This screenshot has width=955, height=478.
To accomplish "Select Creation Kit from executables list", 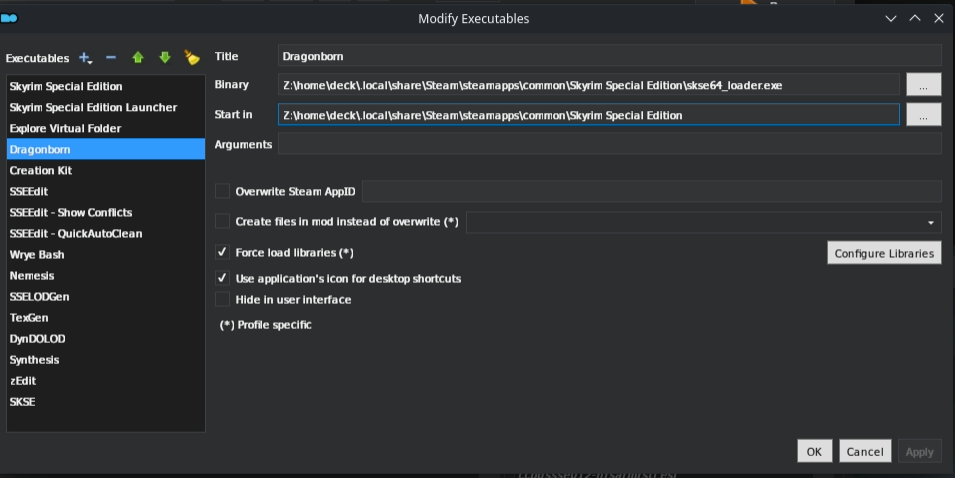I will [x=41, y=170].
